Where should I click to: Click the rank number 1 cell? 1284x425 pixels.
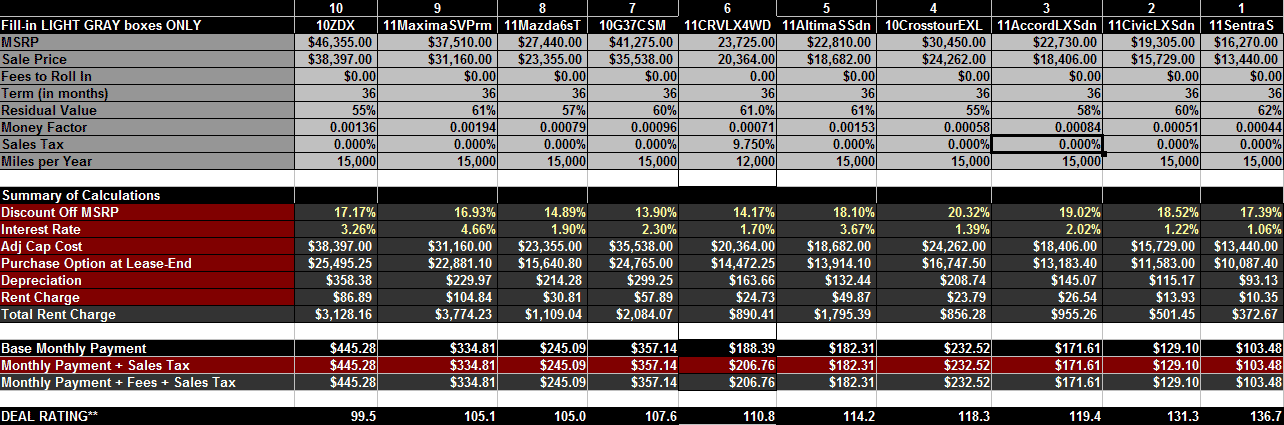[1241, 8]
